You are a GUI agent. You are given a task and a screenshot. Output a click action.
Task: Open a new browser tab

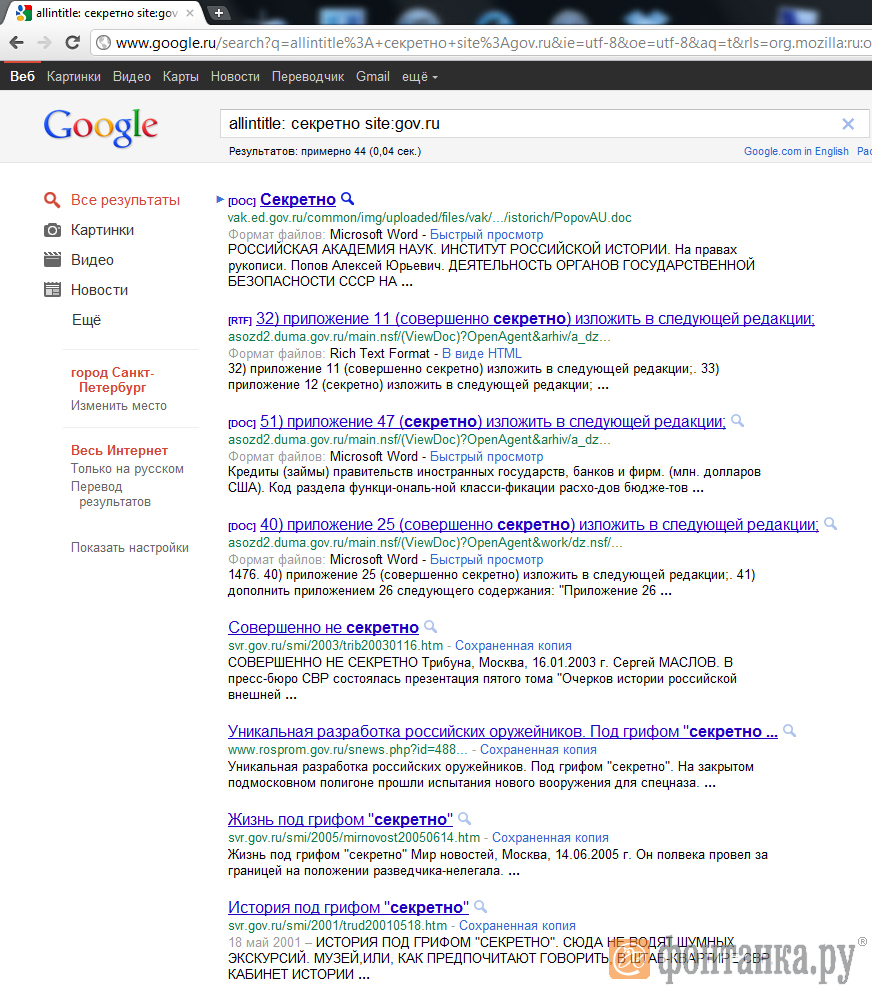pyautogui.click(x=218, y=13)
